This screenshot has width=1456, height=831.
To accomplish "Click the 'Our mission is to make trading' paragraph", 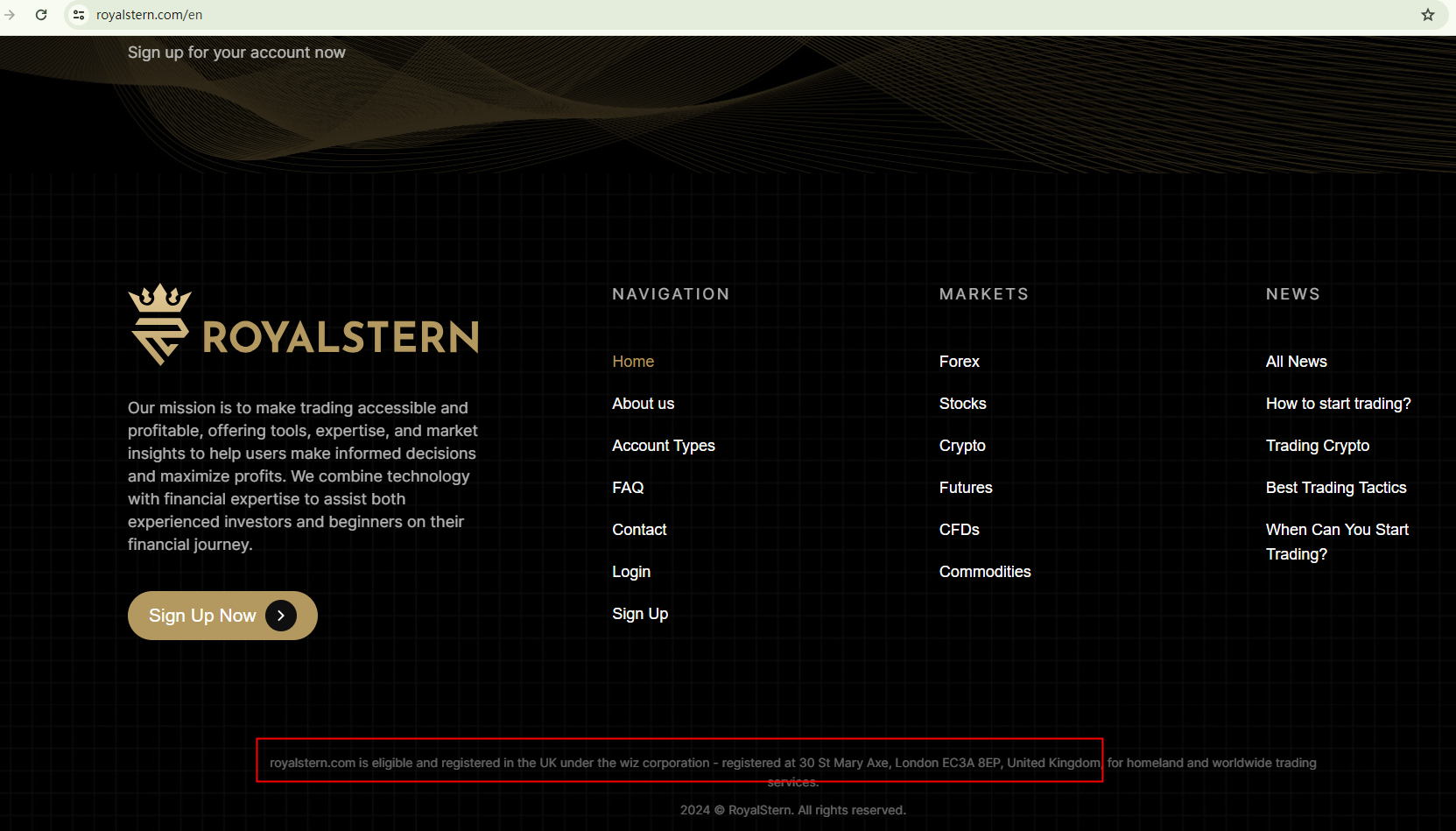I will [x=303, y=476].
